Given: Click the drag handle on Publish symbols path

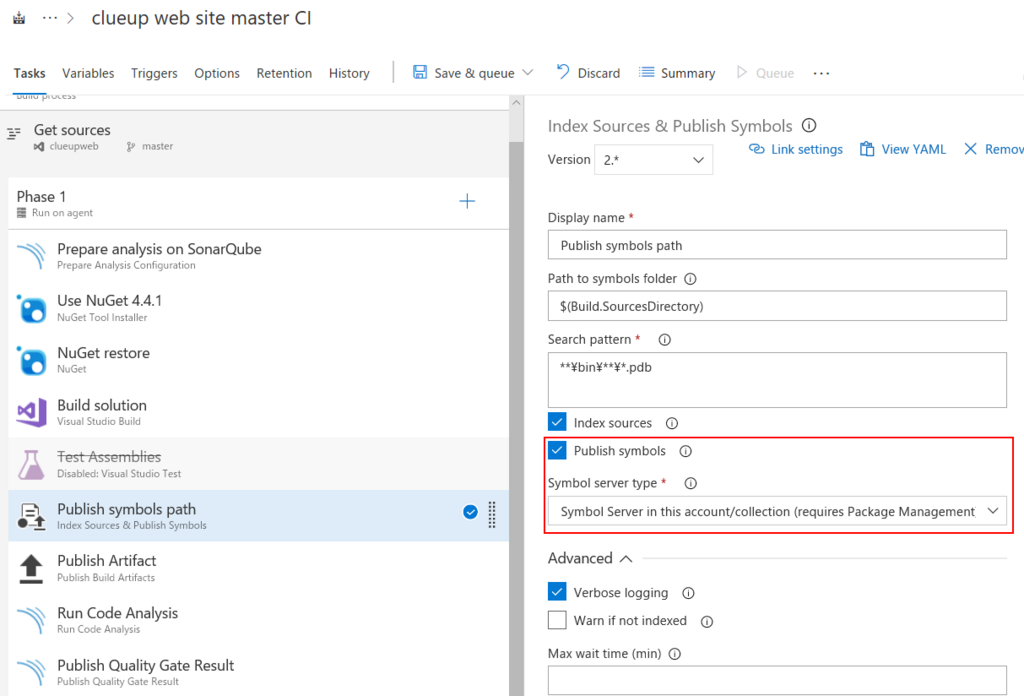Looking at the screenshot, I should [492, 514].
